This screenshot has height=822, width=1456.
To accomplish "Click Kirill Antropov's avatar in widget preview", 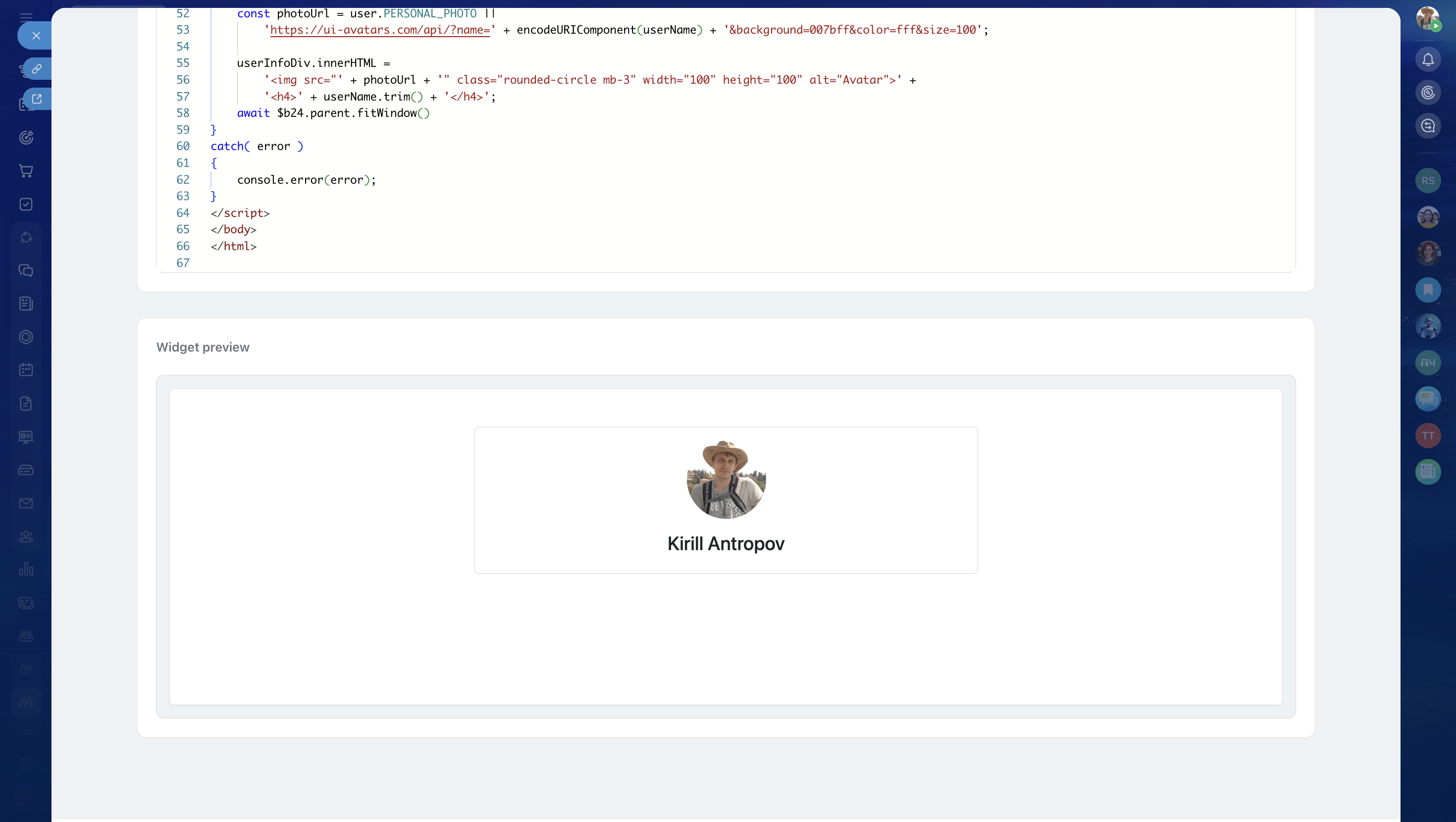I will (x=726, y=479).
